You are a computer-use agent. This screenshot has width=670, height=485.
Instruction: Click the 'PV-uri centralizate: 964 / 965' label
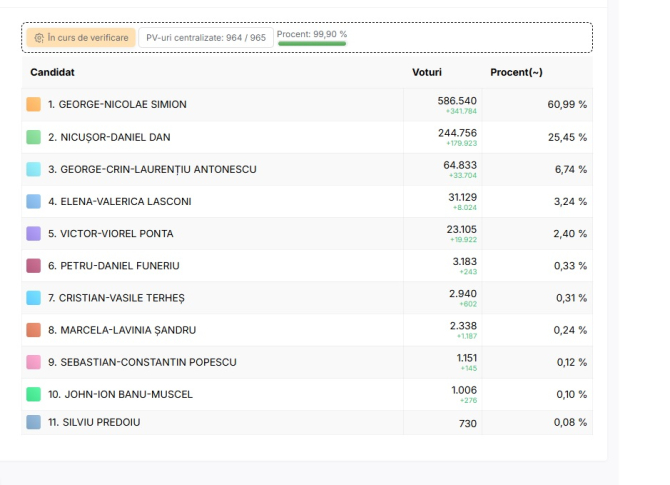click(206, 37)
